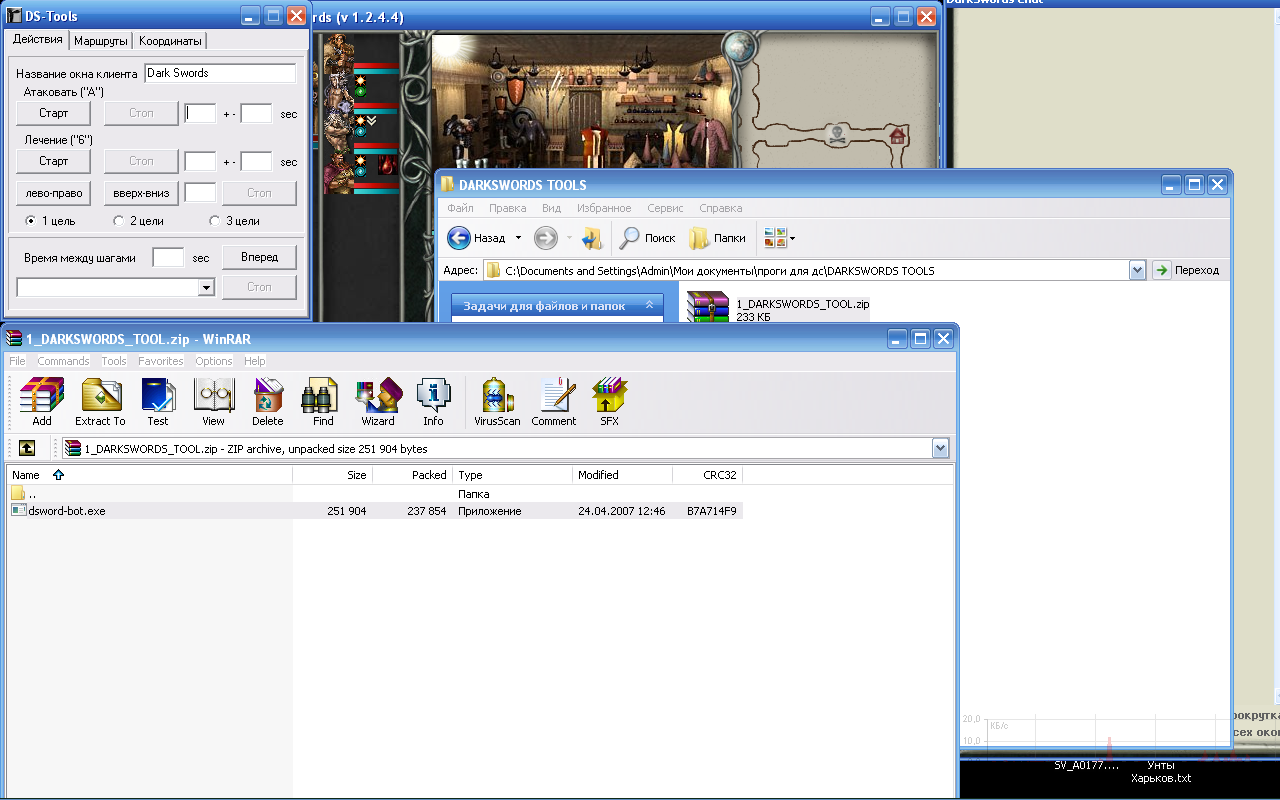
Task: Click the вверх-вниз button
Action: coord(141,192)
